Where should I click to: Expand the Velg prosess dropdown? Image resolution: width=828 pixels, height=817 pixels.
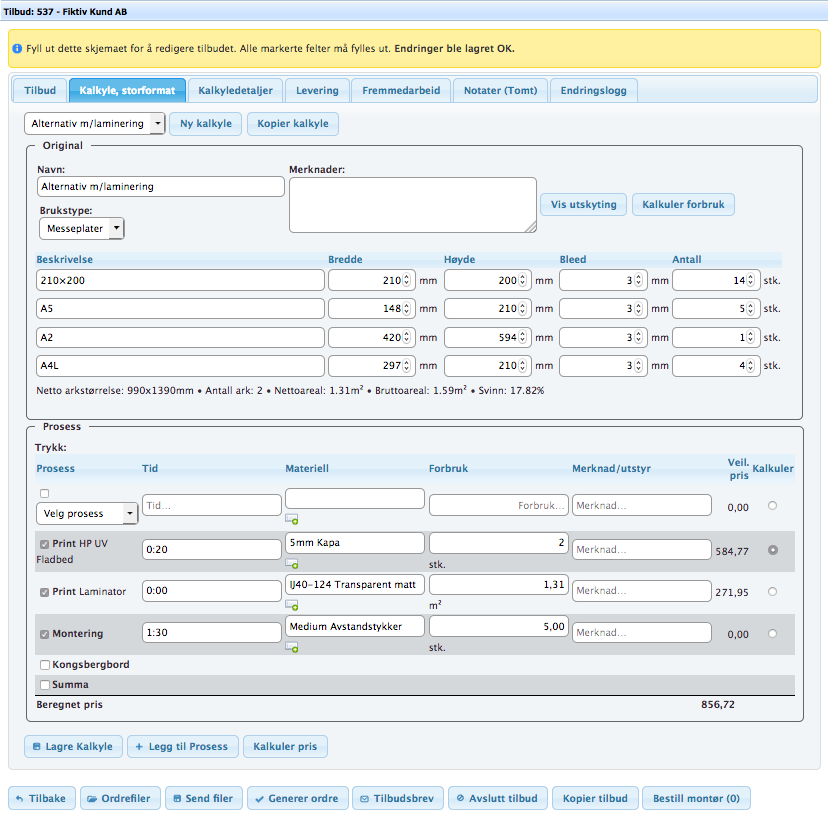(x=87, y=513)
